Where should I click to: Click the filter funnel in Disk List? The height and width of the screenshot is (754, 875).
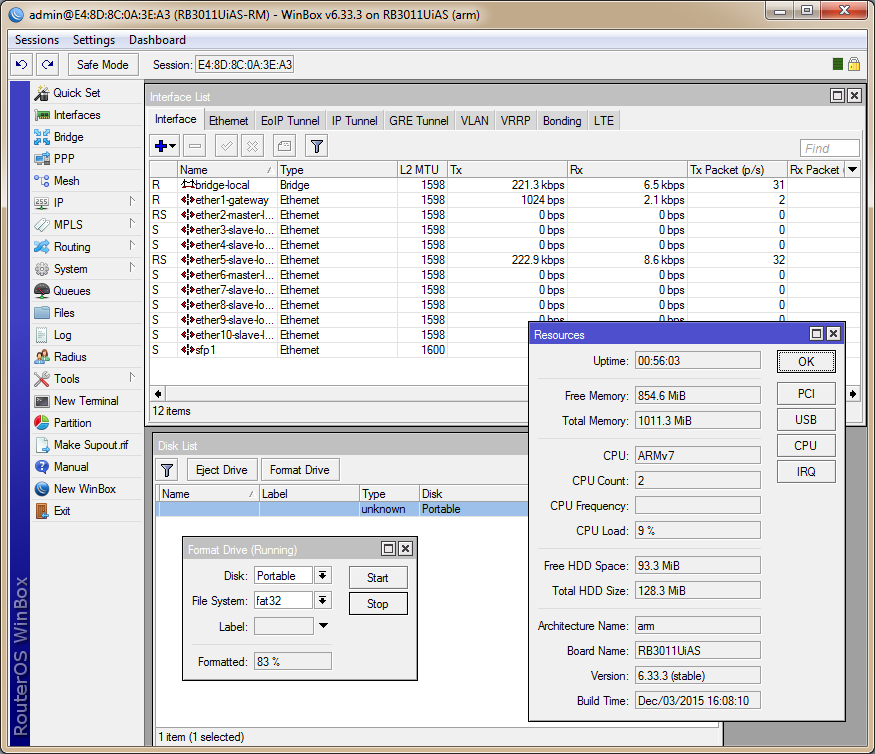pyautogui.click(x=168, y=470)
